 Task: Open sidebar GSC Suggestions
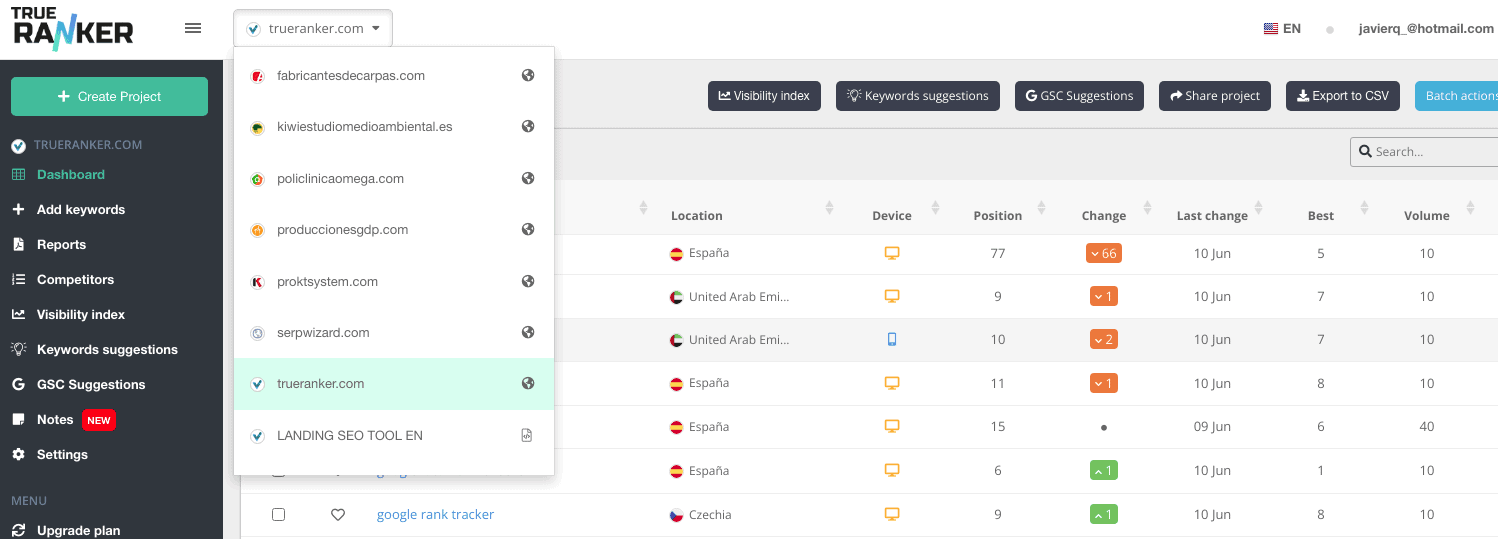90,384
